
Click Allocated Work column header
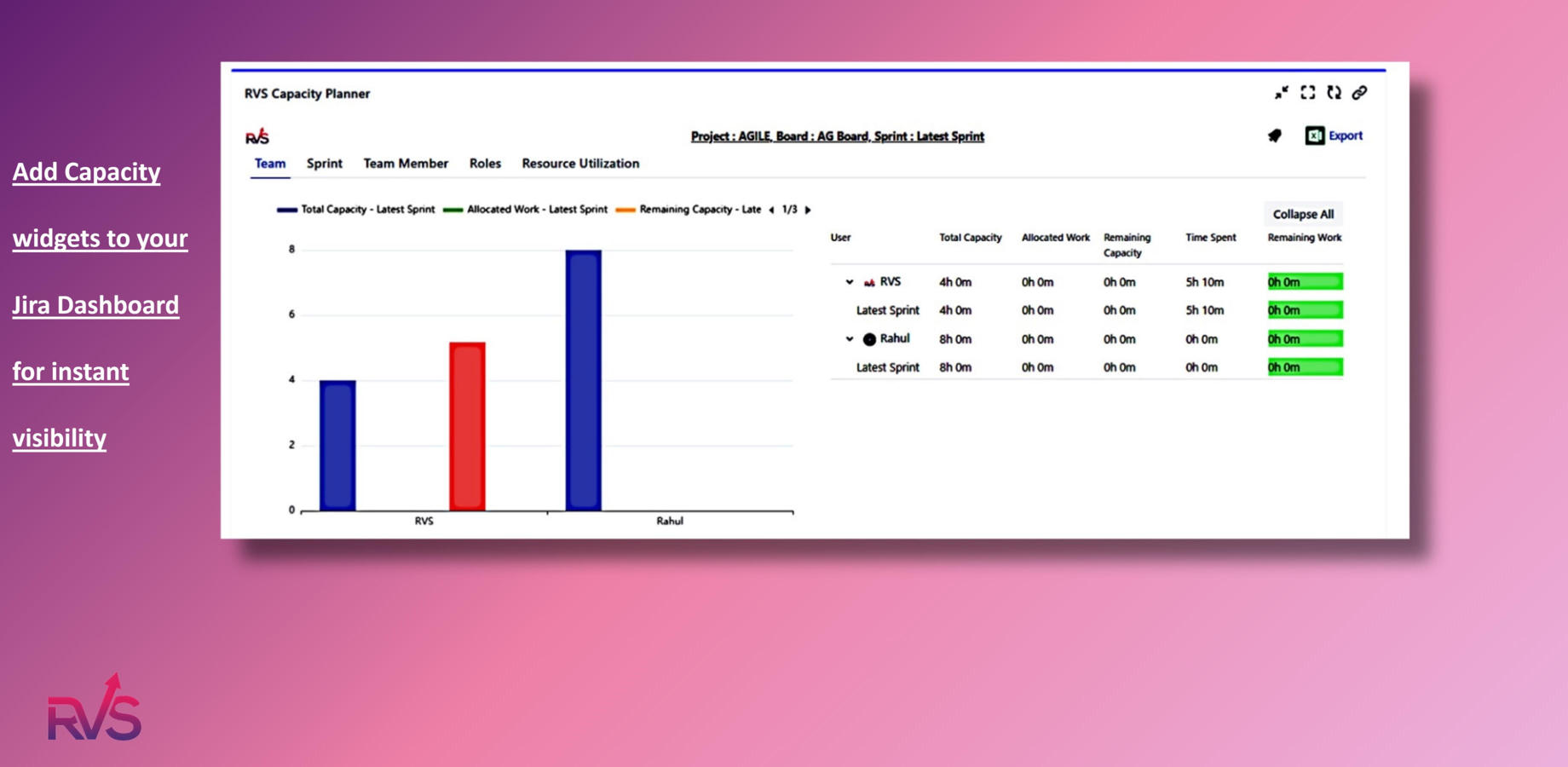coord(1056,238)
